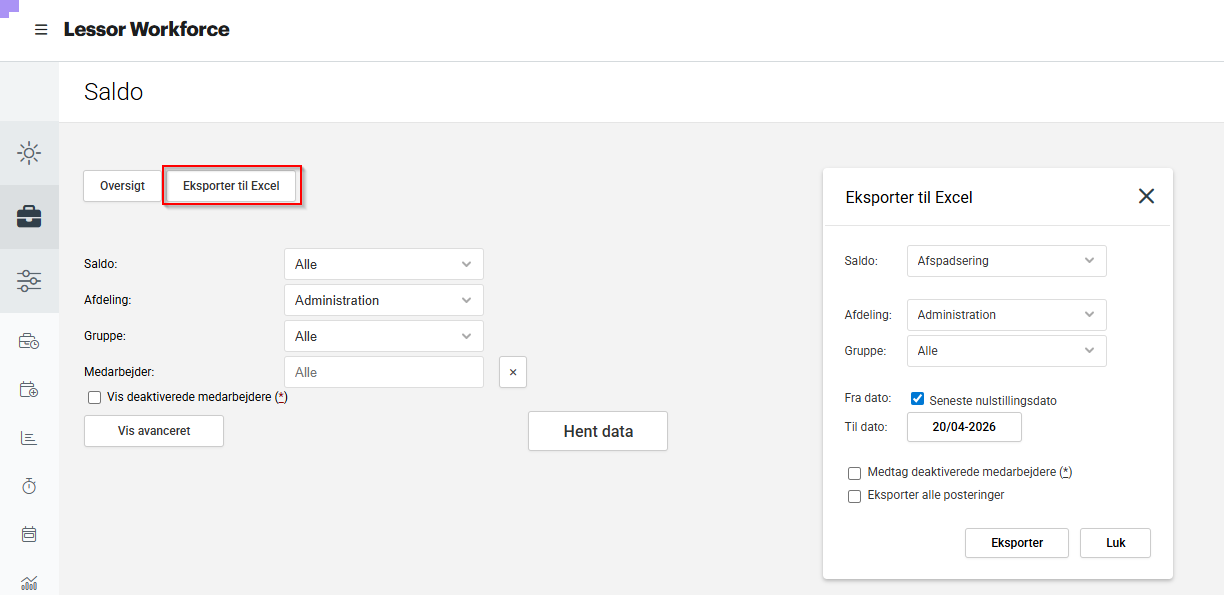Switch to the Oversigt tab
Screen dimensions: 1224x595
[x=123, y=186]
